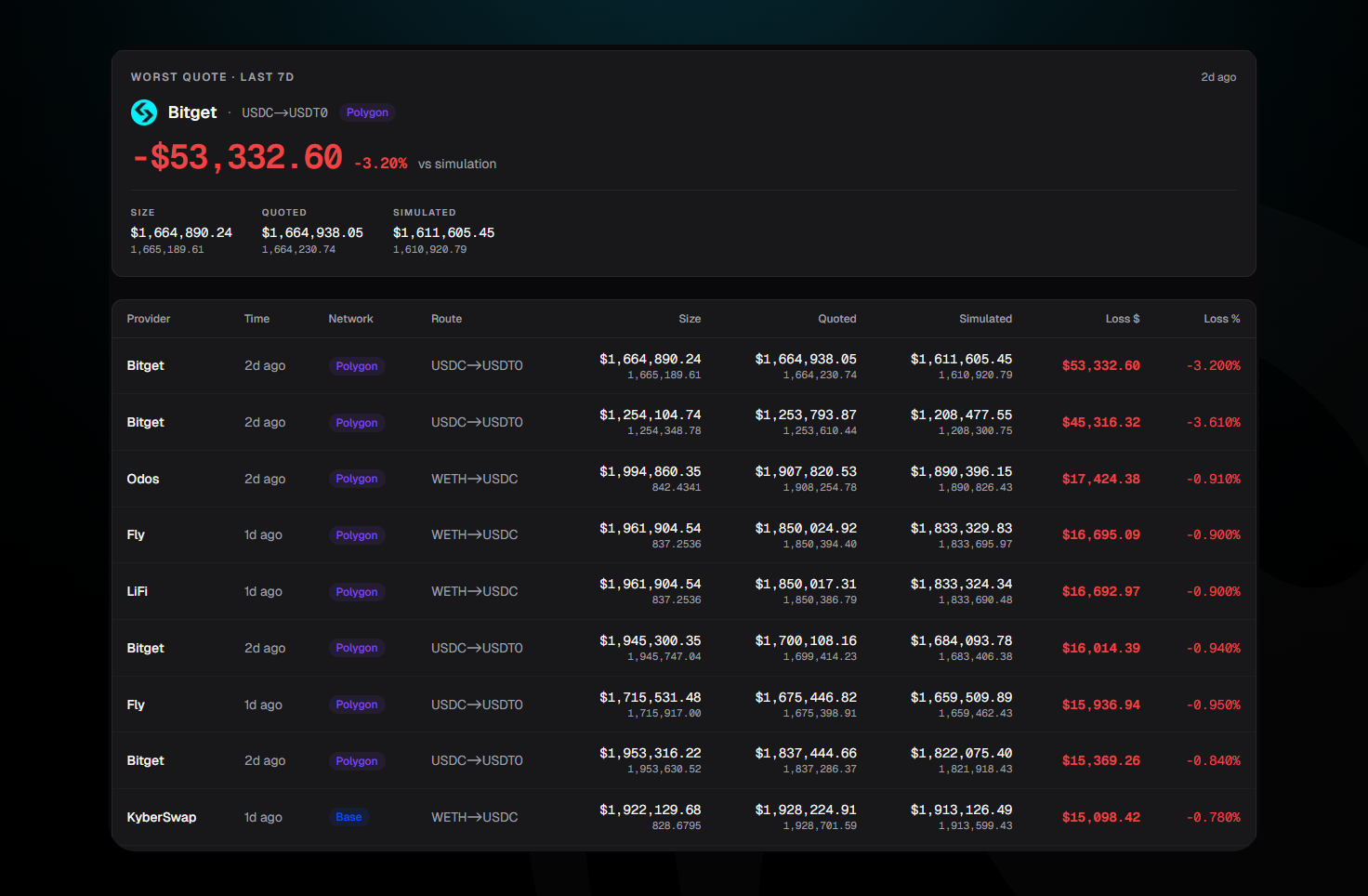Select the Polygon badge in worst quote card
This screenshot has height=896, width=1368.
(x=367, y=112)
